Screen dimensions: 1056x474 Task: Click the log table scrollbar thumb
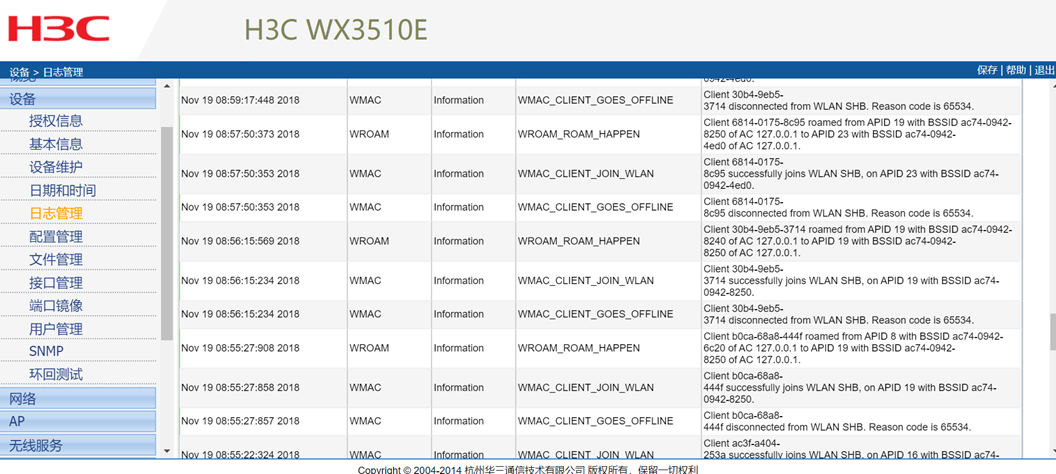coord(1053,332)
